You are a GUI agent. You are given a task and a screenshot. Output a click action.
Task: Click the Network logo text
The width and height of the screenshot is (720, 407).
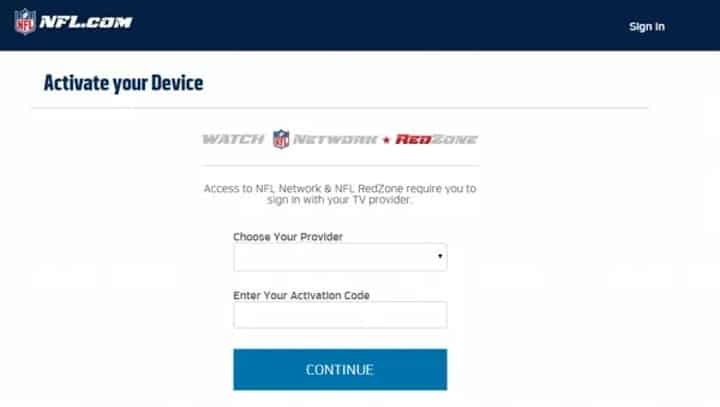(x=335, y=139)
